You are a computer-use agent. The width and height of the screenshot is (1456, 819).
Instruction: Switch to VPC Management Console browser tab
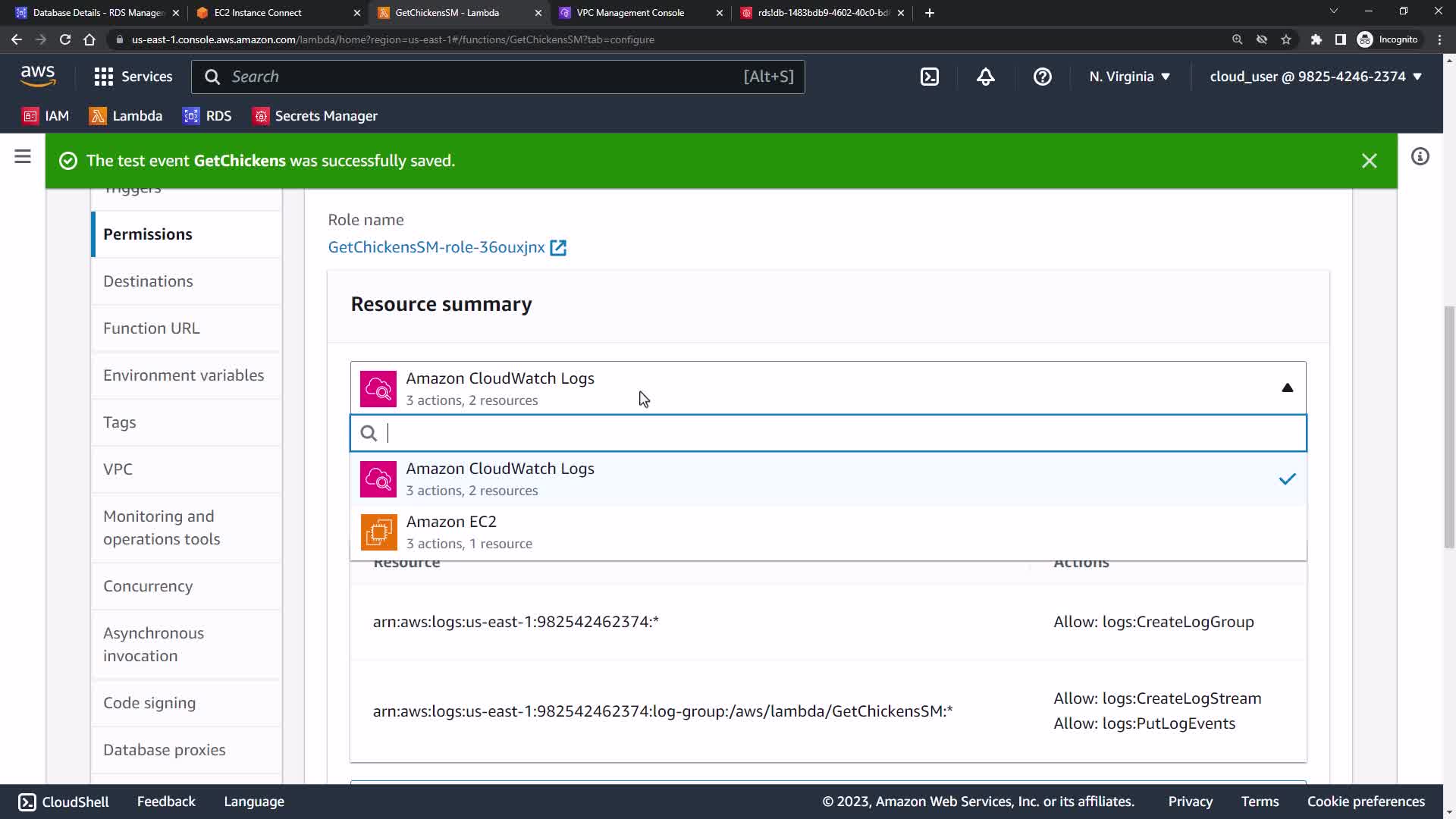629,13
